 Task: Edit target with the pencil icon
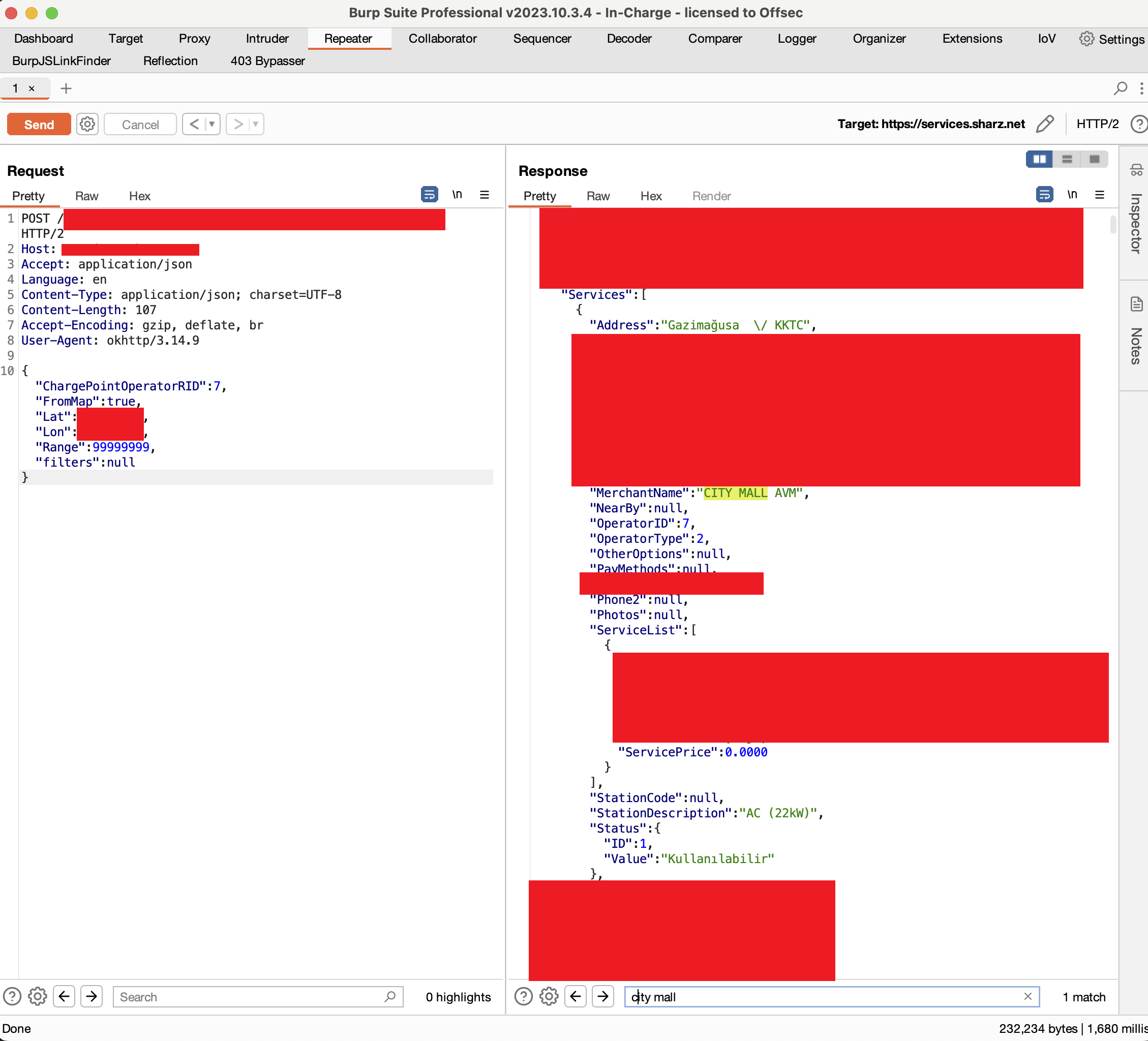coord(1044,124)
